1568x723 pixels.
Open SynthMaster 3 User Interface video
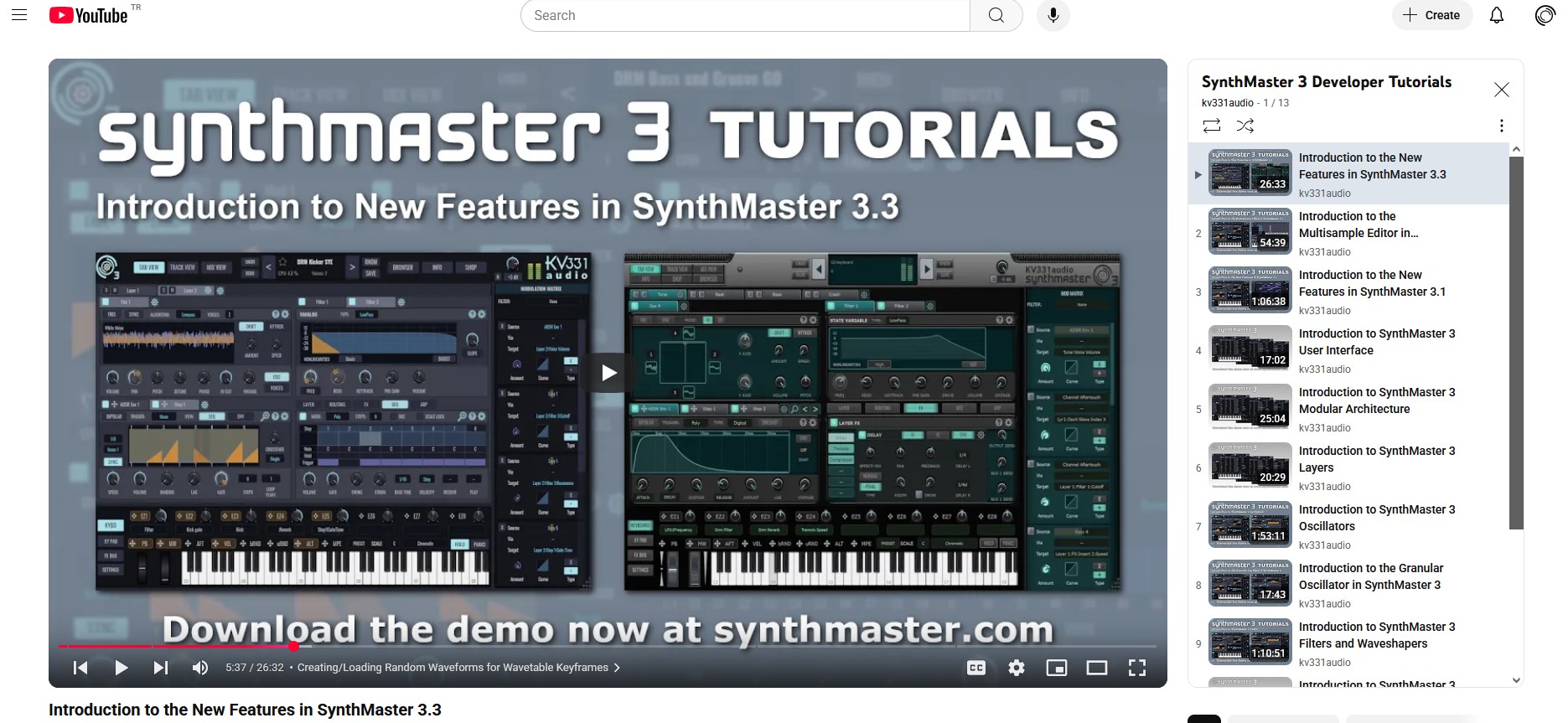pyautogui.click(x=1377, y=342)
